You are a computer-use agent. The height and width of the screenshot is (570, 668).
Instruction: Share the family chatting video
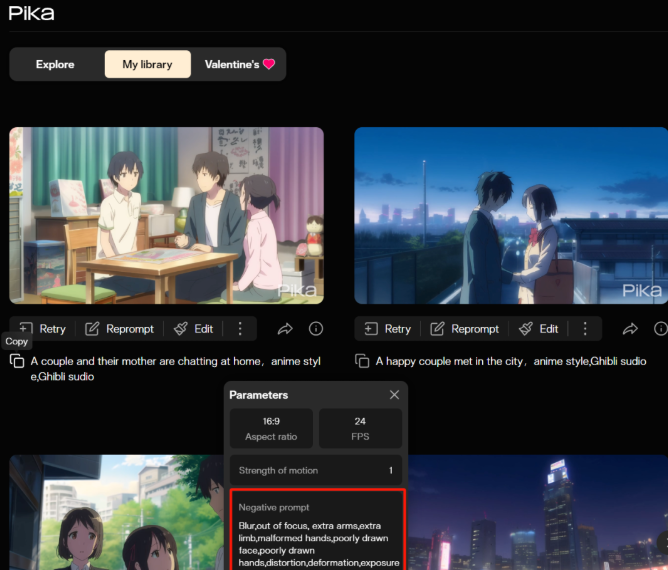coord(285,328)
